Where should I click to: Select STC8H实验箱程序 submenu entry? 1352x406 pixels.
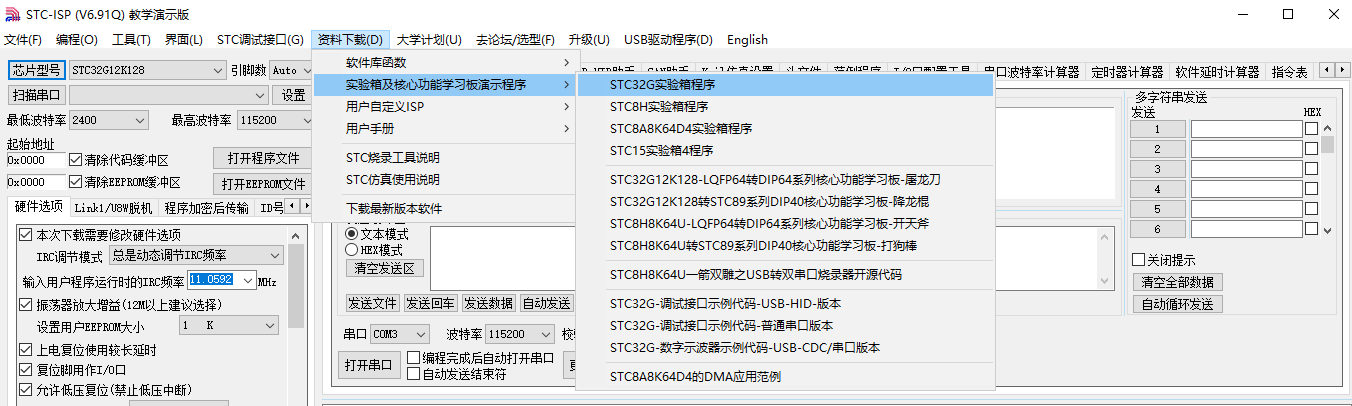pos(785,107)
